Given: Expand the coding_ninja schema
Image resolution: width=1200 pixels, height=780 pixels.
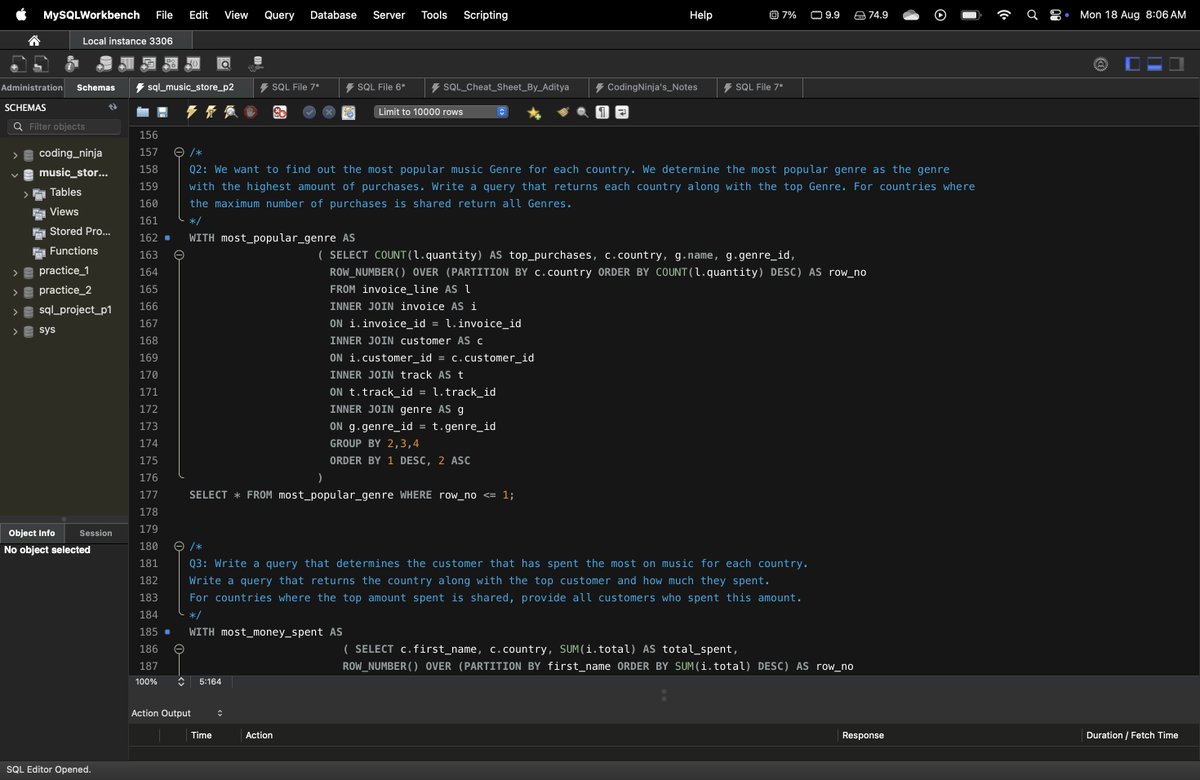Looking at the screenshot, I should tap(15, 154).
